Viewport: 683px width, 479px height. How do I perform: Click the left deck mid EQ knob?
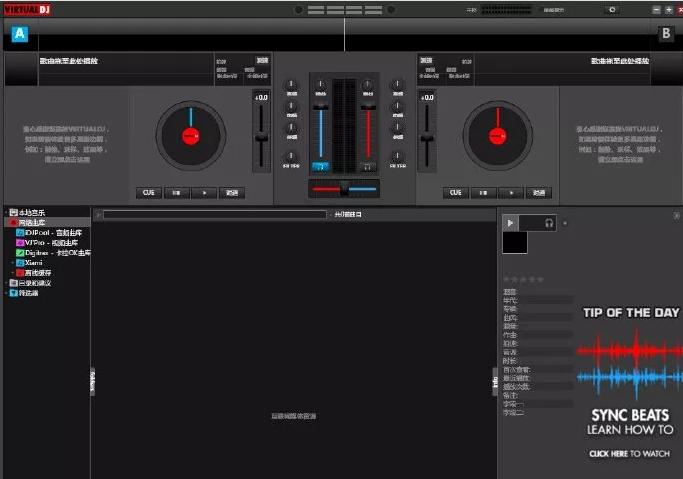click(291, 106)
